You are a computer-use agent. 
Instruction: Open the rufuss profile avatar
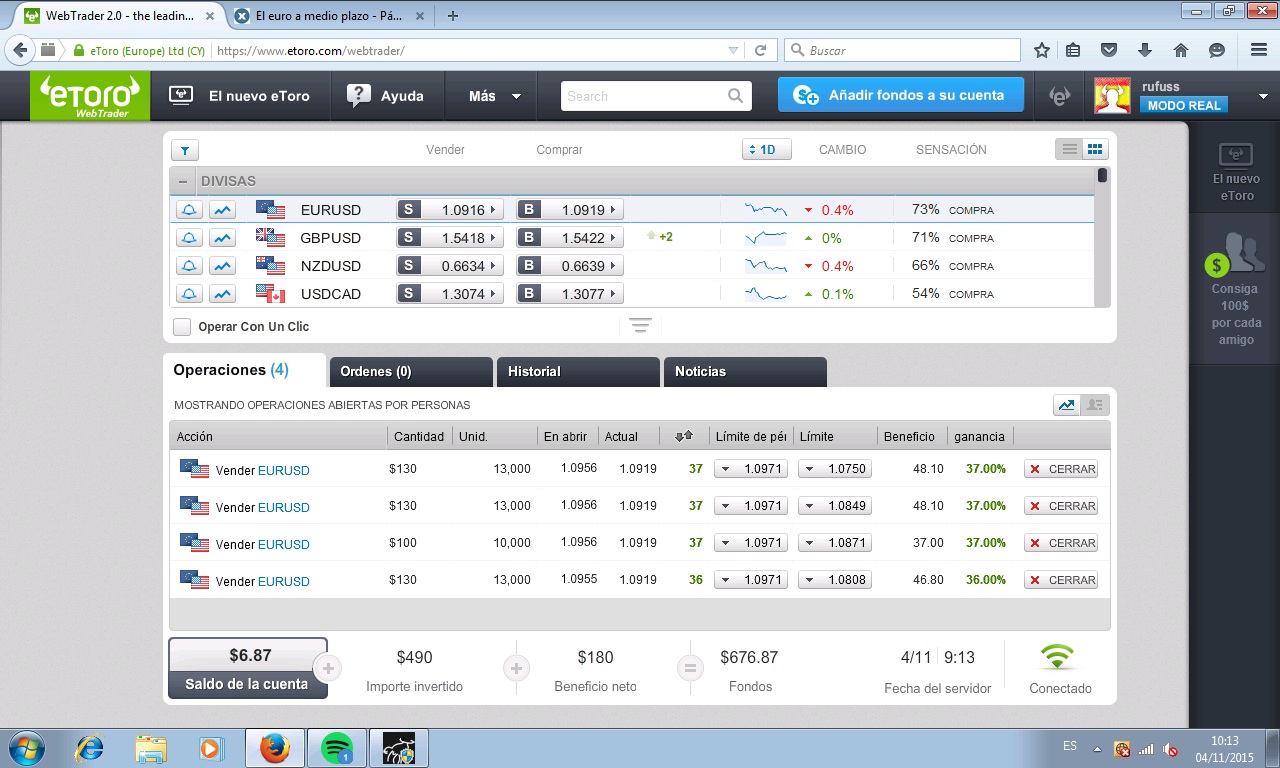[1112, 96]
